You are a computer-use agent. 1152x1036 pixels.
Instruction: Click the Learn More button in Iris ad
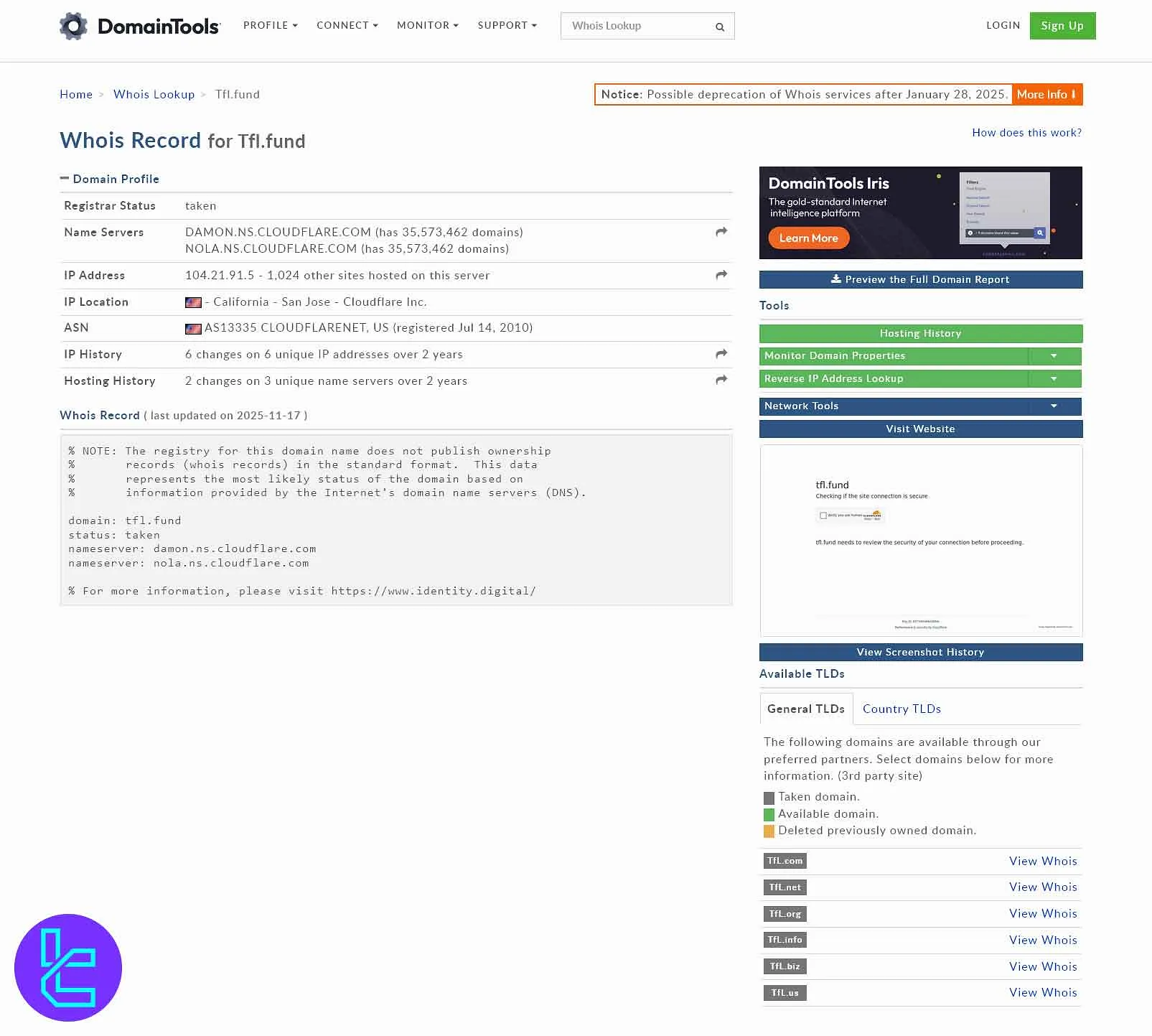[x=808, y=238]
